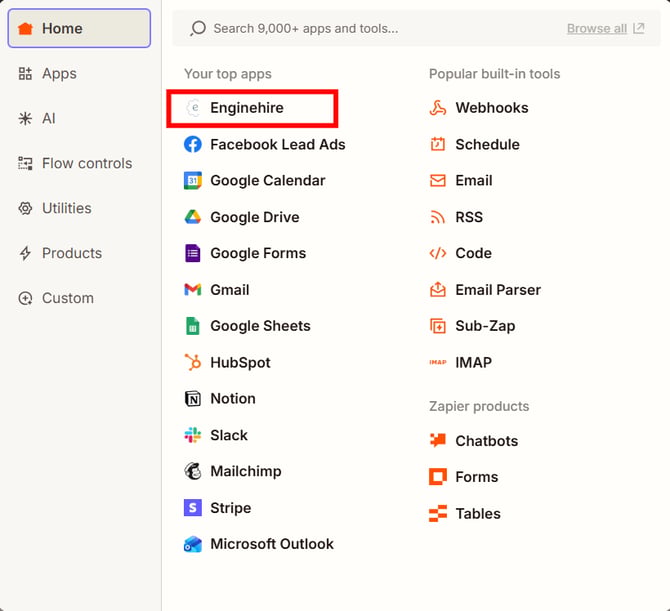This screenshot has width=670, height=611.
Task: Select the Code text label
Action: [x=473, y=253]
